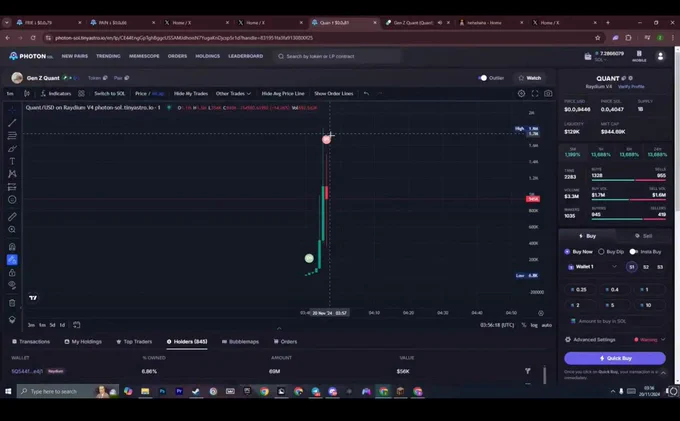The width and height of the screenshot is (680, 421).
Task: Select the emoji icons tool
Action: pos(12,199)
